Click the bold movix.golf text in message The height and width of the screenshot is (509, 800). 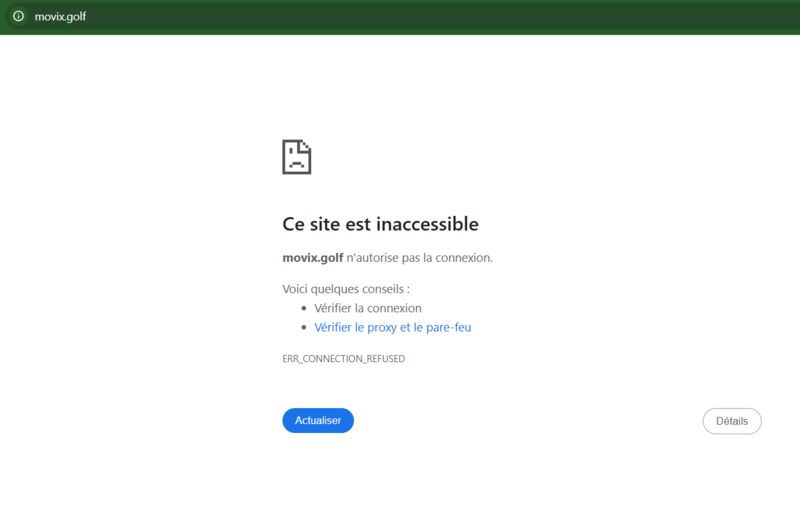(313, 258)
